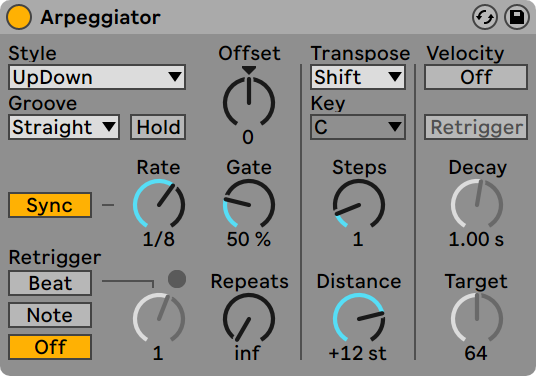Turn on the Velocity Off toggle

click(476, 77)
